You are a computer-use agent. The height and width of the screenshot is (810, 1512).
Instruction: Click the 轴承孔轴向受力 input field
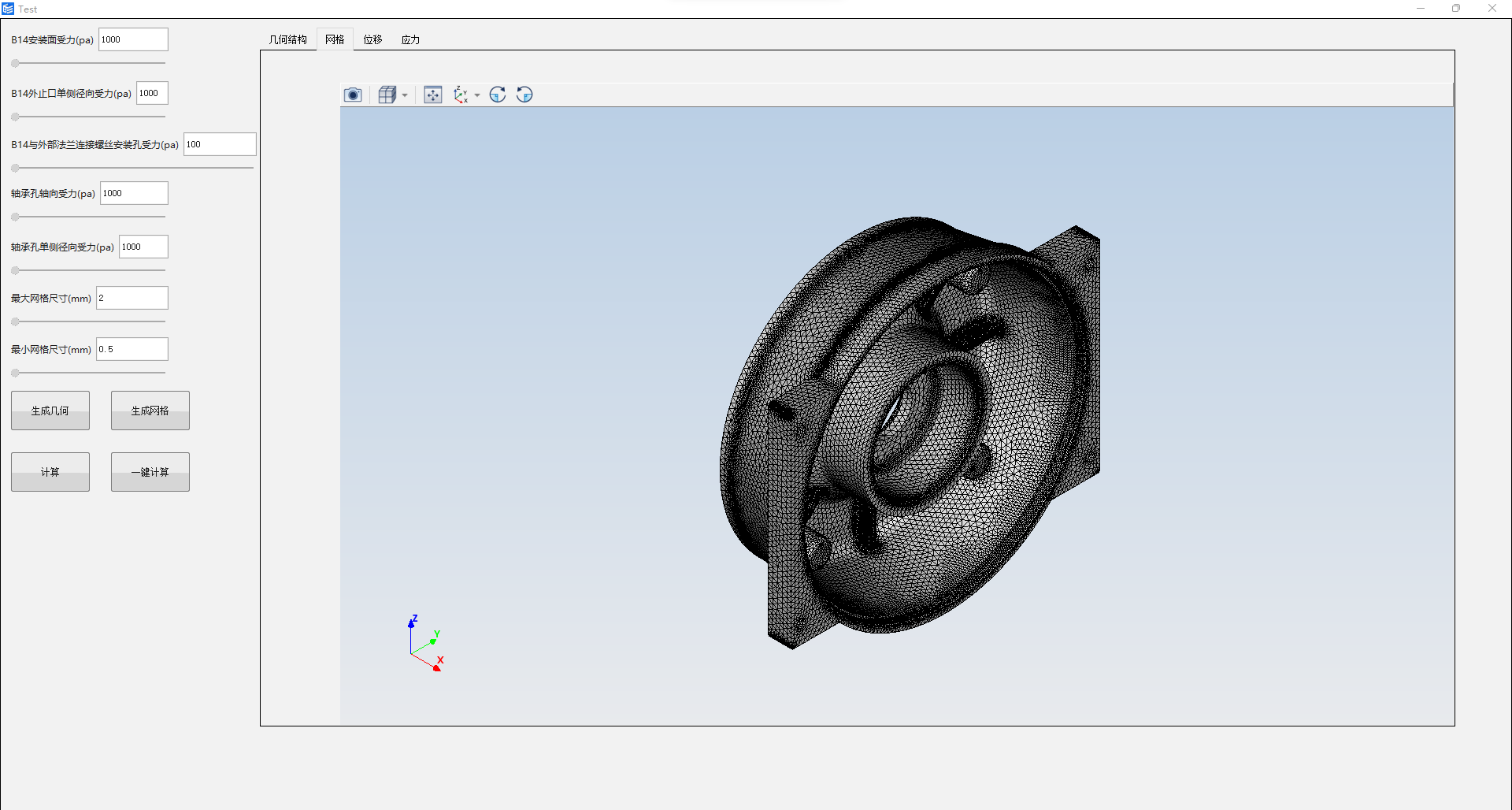134,193
